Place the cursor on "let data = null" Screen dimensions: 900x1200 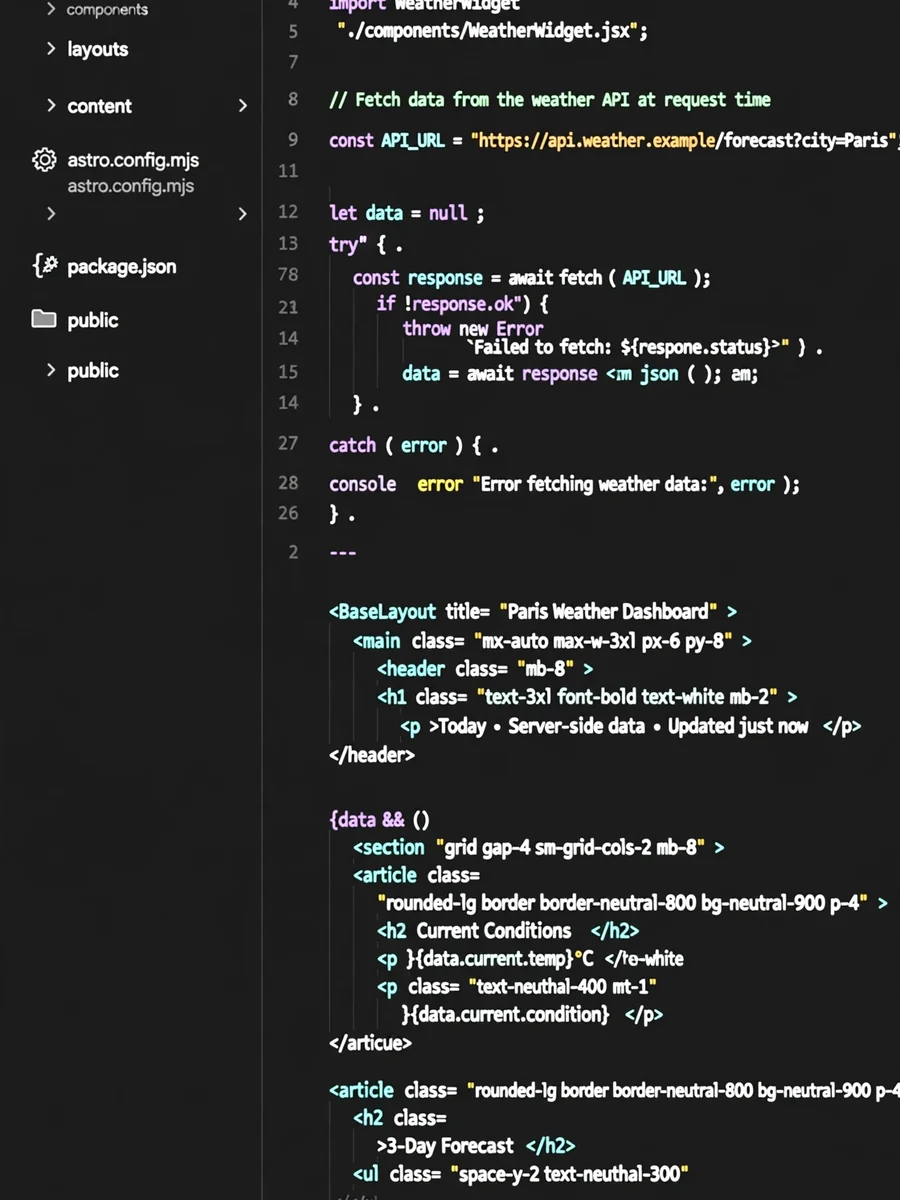398,213
